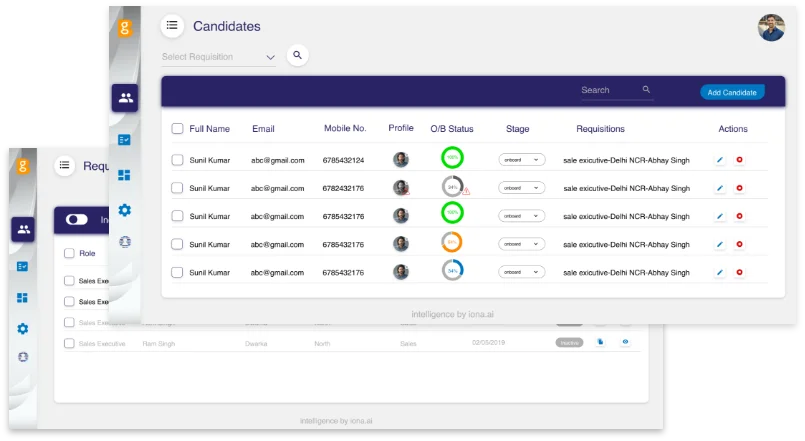Click the Full Name column header
The width and height of the screenshot is (805, 441).
click(209, 129)
